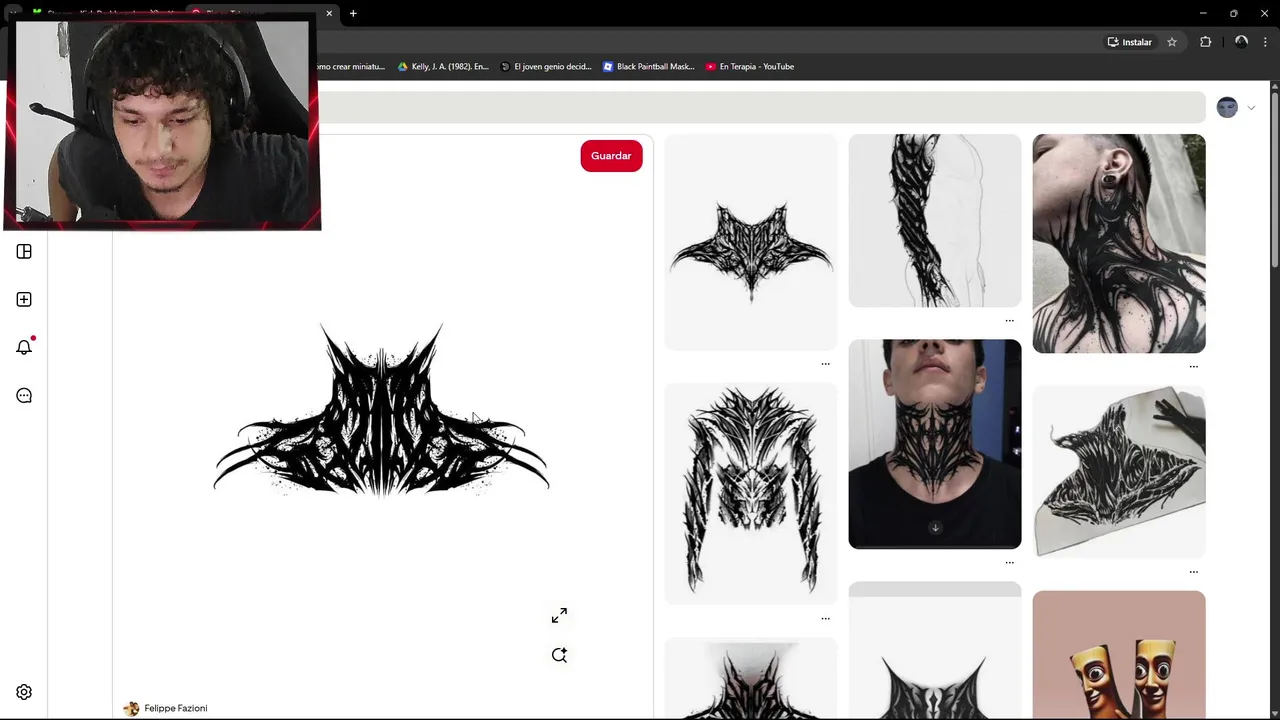This screenshot has height=720, width=1280.
Task: Open the bat-shaped tattoo design pin
Action: click(x=751, y=241)
